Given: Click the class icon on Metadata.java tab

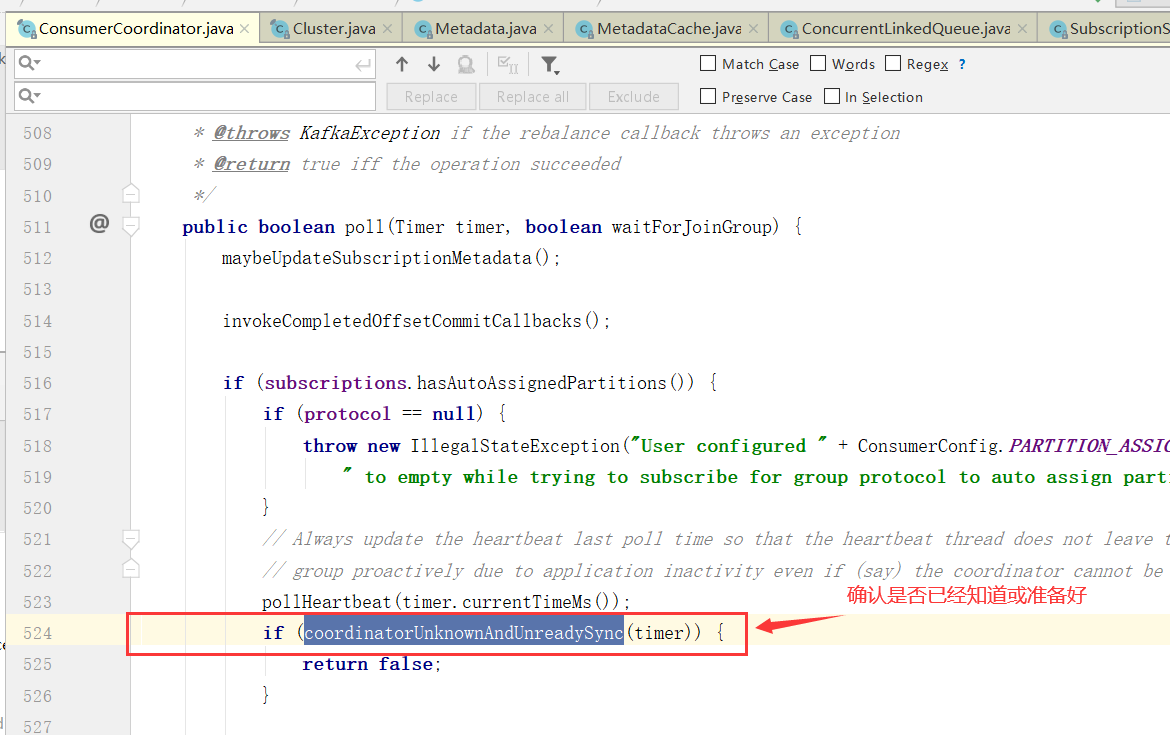Looking at the screenshot, I should coord(423,28).
